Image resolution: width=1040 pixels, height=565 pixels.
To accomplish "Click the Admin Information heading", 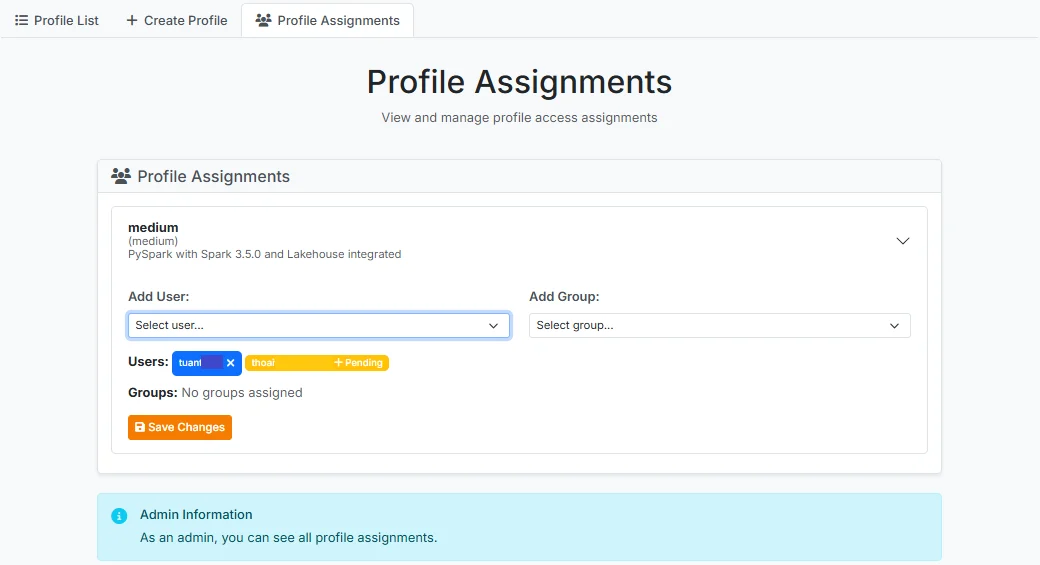I will (196, 515).
